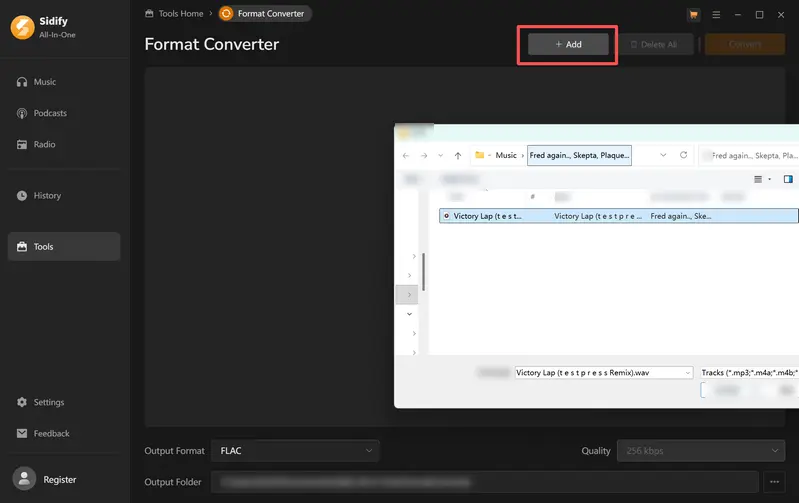This screenshot has width=799, height=503.
Task: Browse output folder with ellipsis button
Action: coord(774,482)
